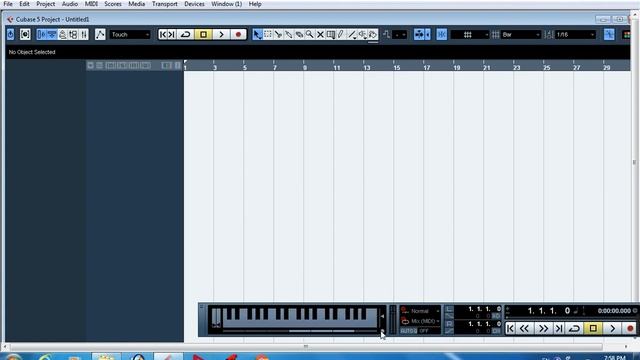Open the Project menu
The width and height of the screenshot is (640, 360).
click(x=45, y=4)
